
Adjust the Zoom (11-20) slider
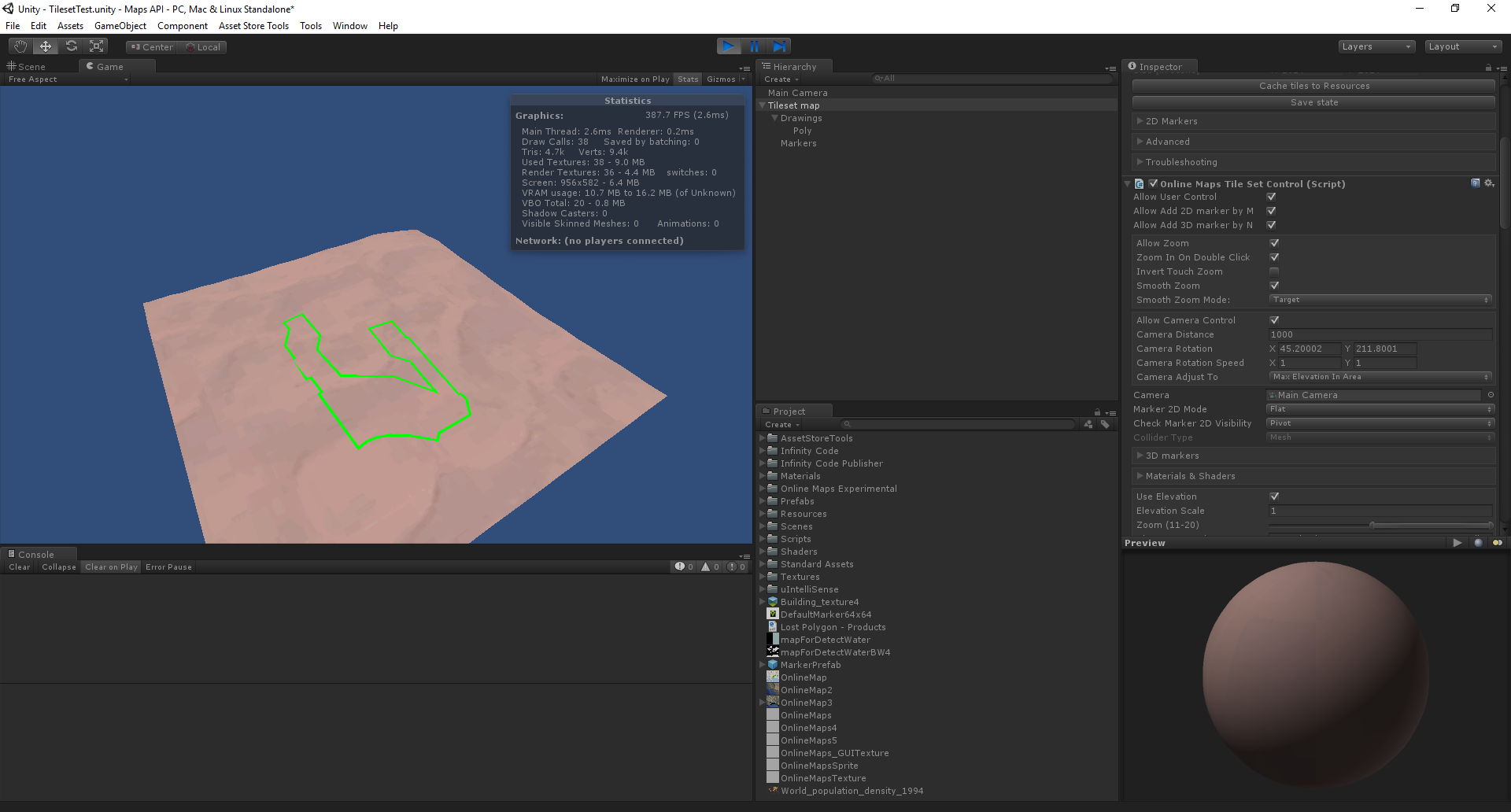(1380, 525)
